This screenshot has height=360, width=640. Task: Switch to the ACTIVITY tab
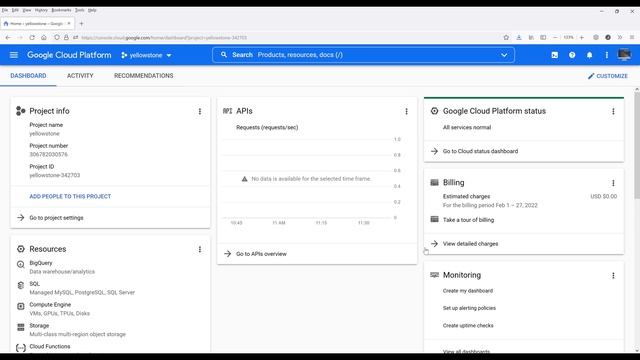click(x=80, y=76)
